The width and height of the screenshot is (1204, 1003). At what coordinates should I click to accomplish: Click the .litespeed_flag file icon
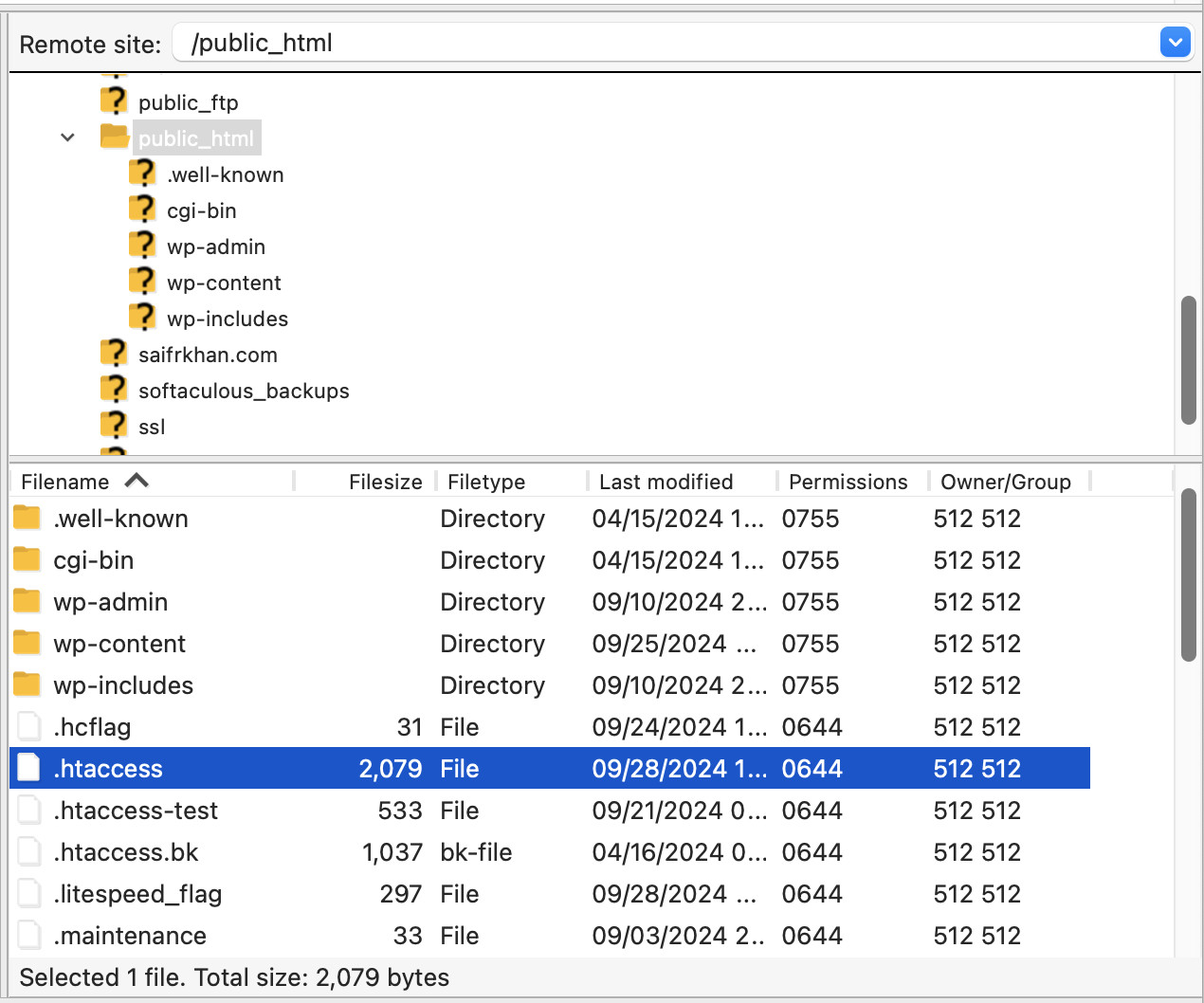pyautogui.click(x=29, y=893)
